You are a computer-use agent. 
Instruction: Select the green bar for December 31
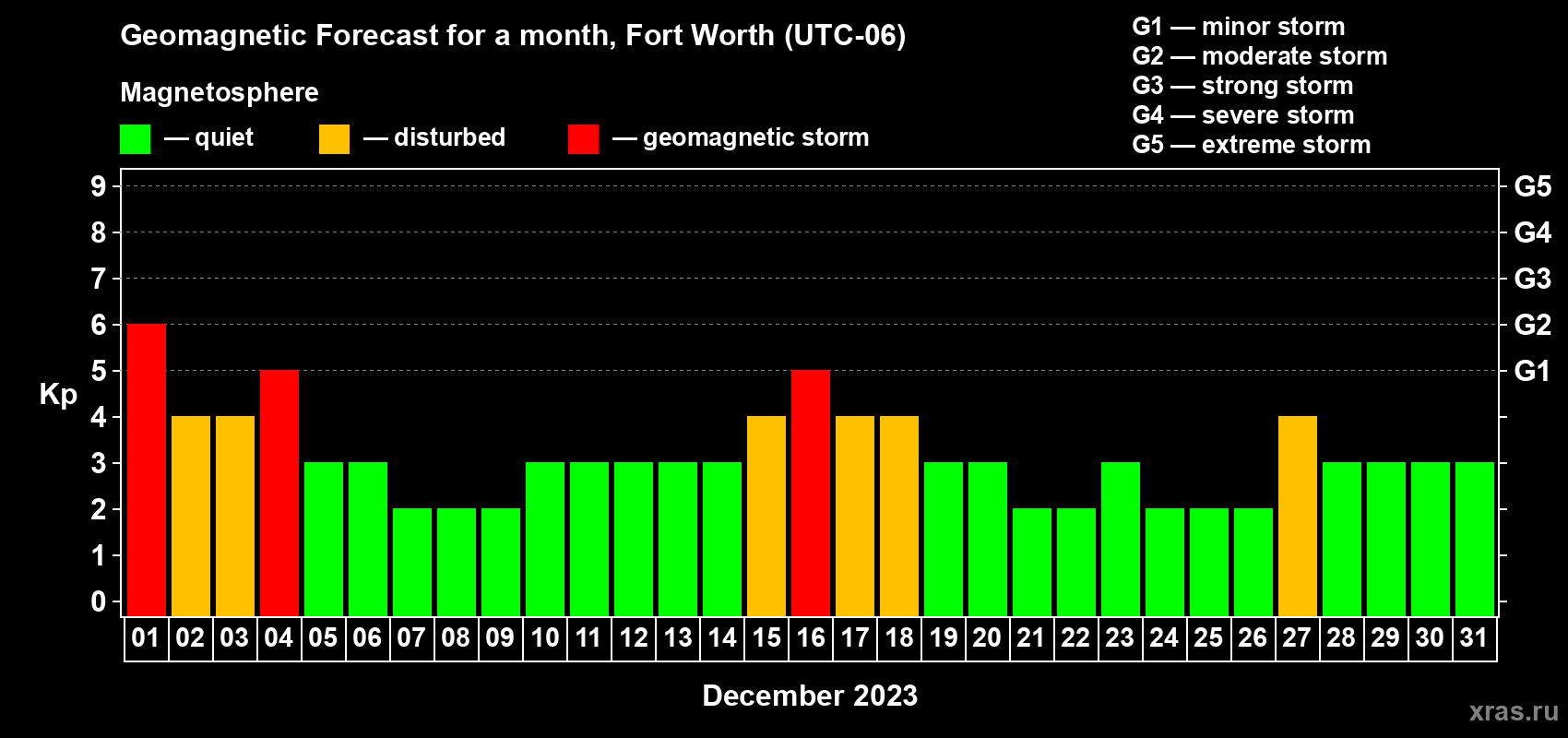tap(1475, 539)
